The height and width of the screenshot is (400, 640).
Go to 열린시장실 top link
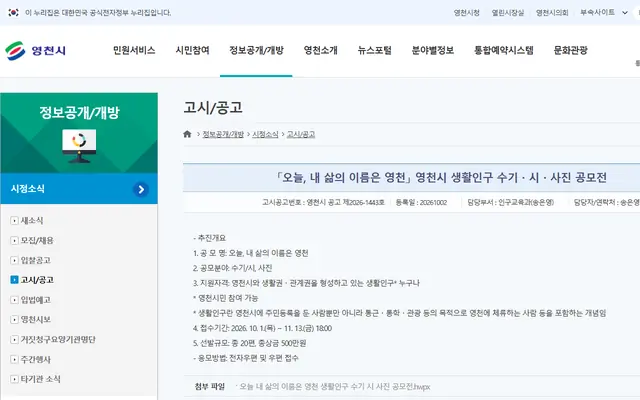(x=508, y=13)
